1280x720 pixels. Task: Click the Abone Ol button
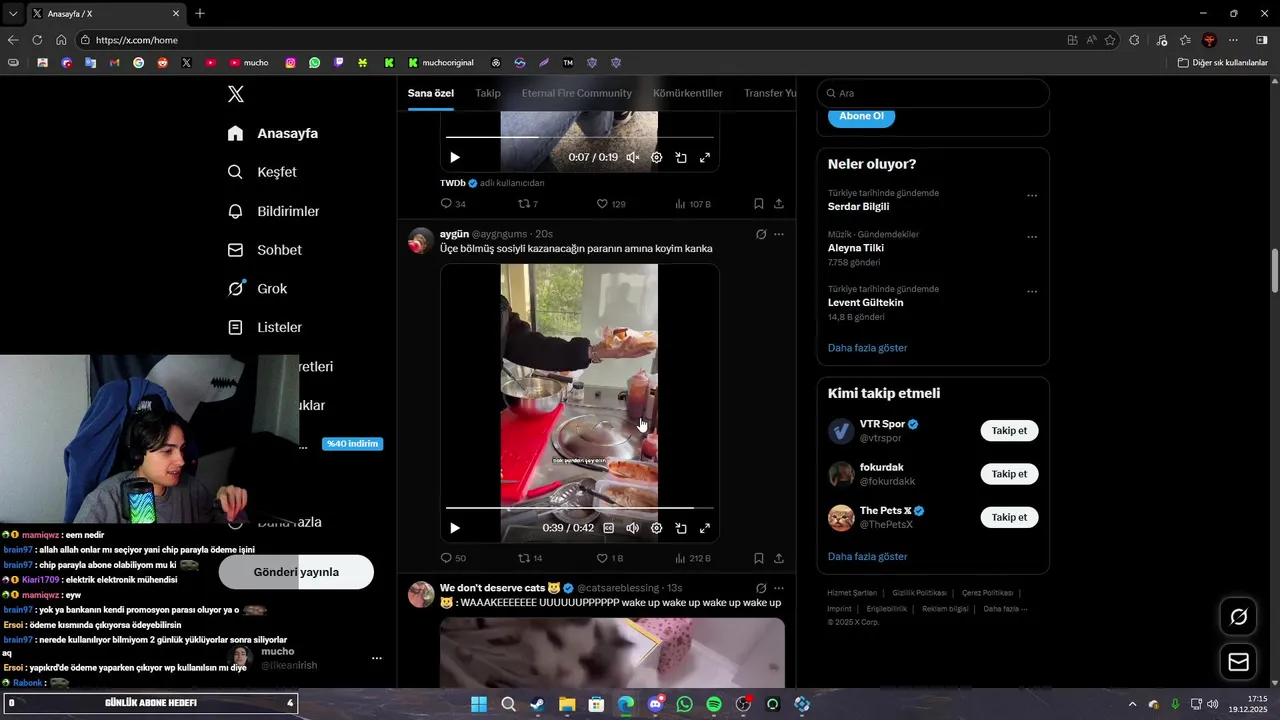861,116
